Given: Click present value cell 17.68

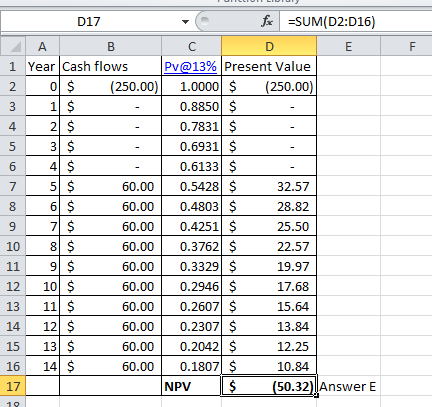Looking at the screenshot, I should [269, 286].
